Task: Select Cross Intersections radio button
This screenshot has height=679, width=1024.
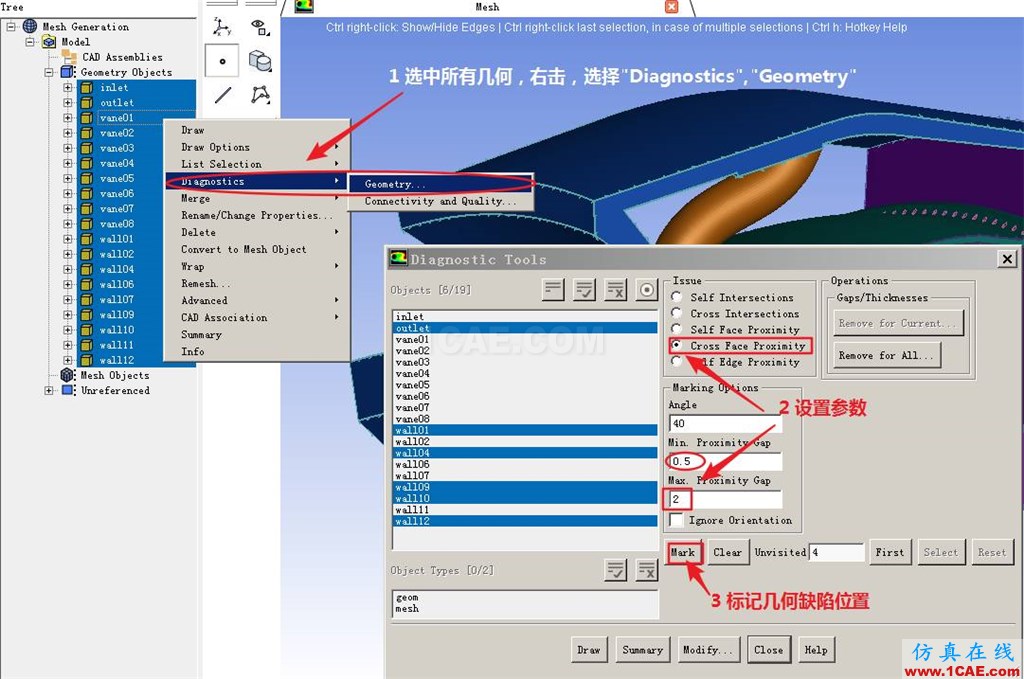Action: (x=677, y=313)
